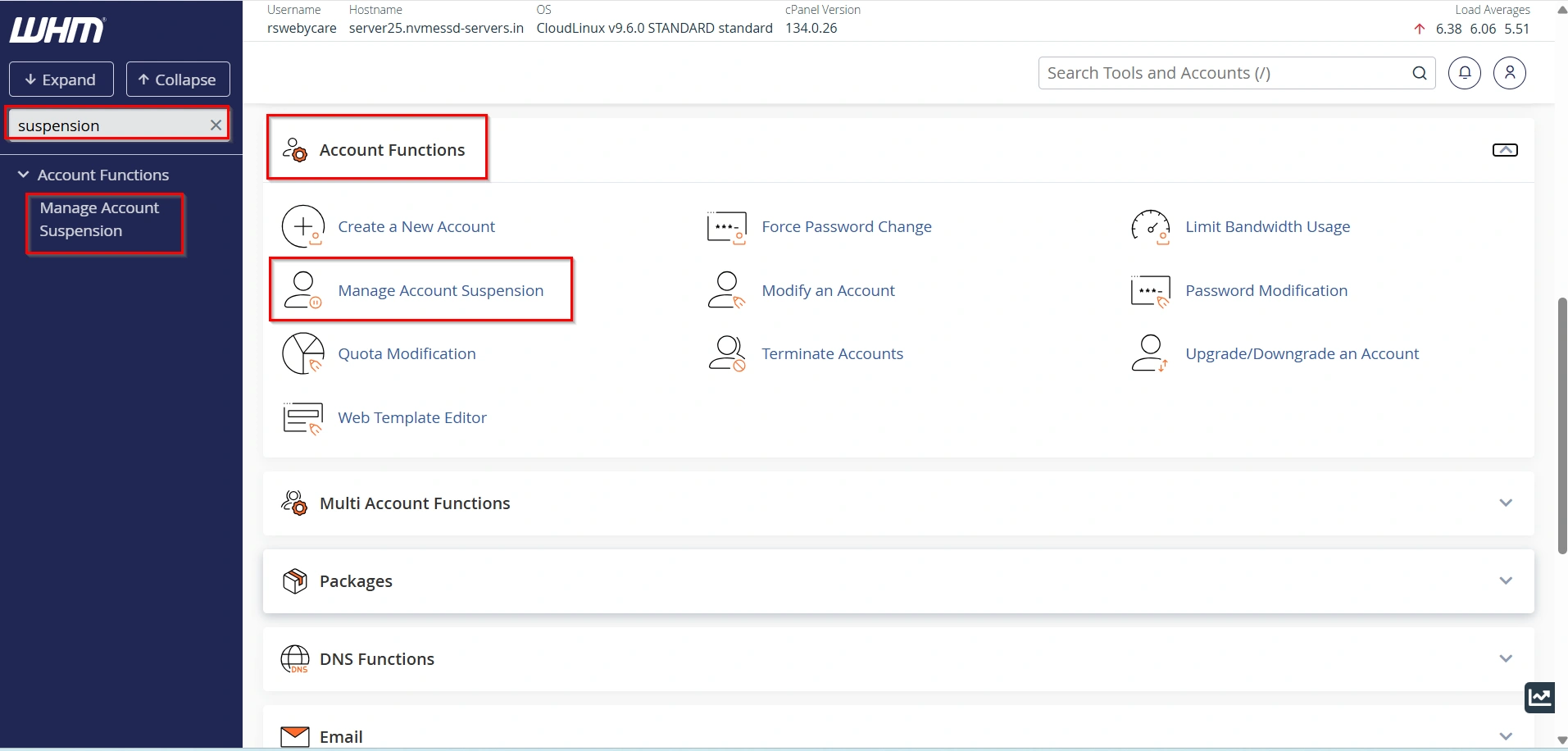Open Quota Modification link

[x=407, y=354]
